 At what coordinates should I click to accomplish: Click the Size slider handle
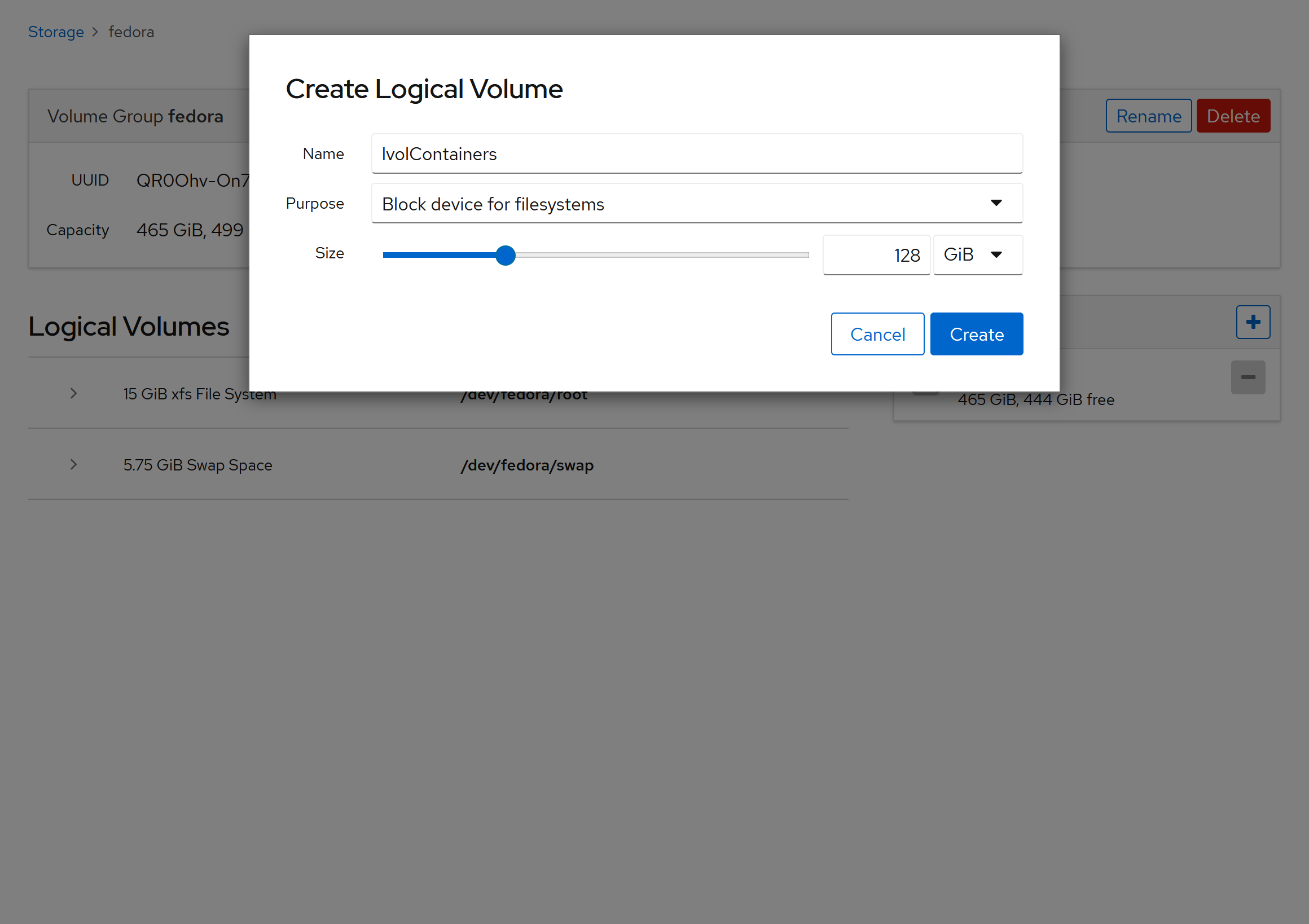click(505, 256)
